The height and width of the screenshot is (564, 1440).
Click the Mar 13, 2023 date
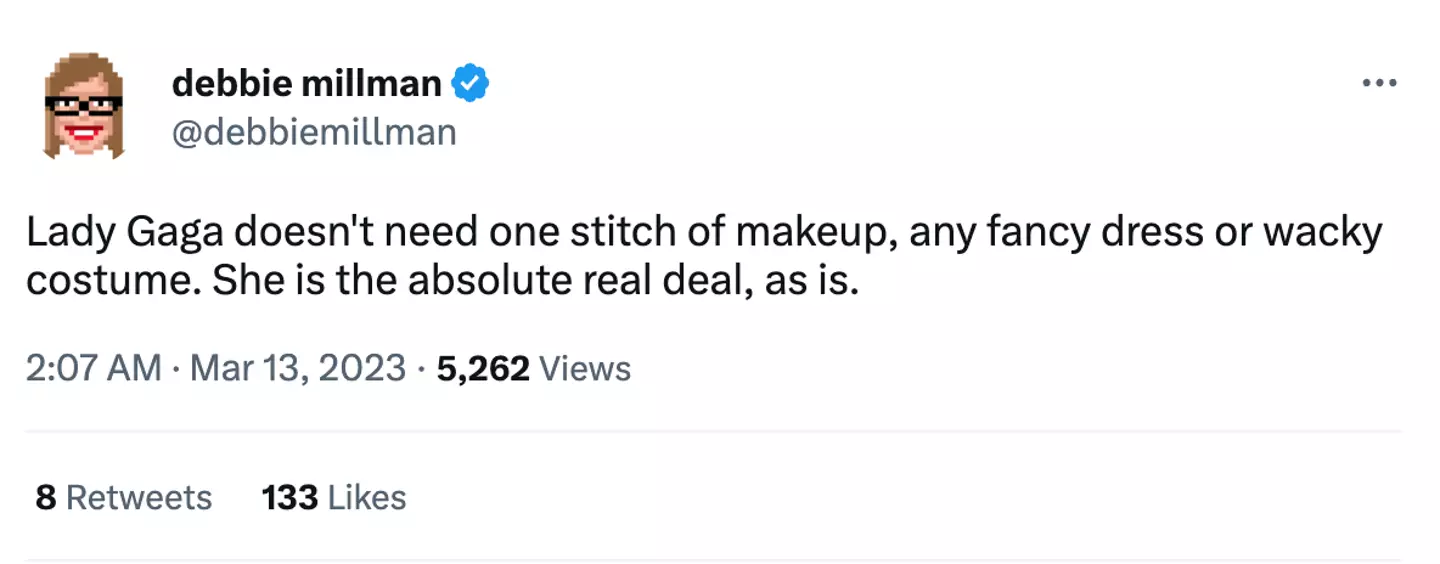(x=298, y=368)
